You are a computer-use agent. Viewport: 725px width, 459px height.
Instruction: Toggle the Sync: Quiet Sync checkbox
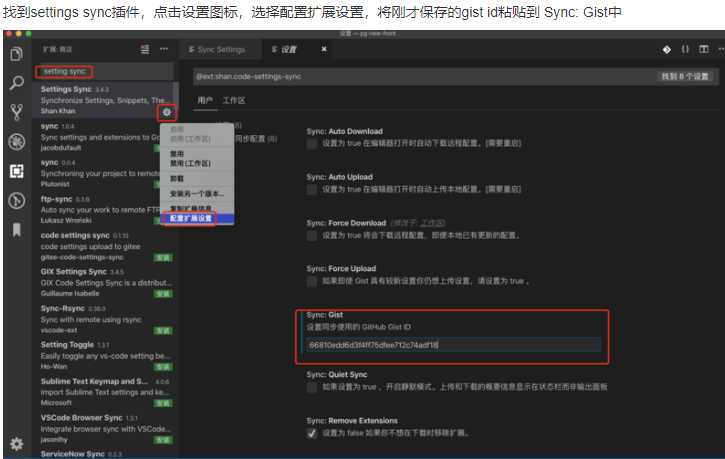point(312,387)
